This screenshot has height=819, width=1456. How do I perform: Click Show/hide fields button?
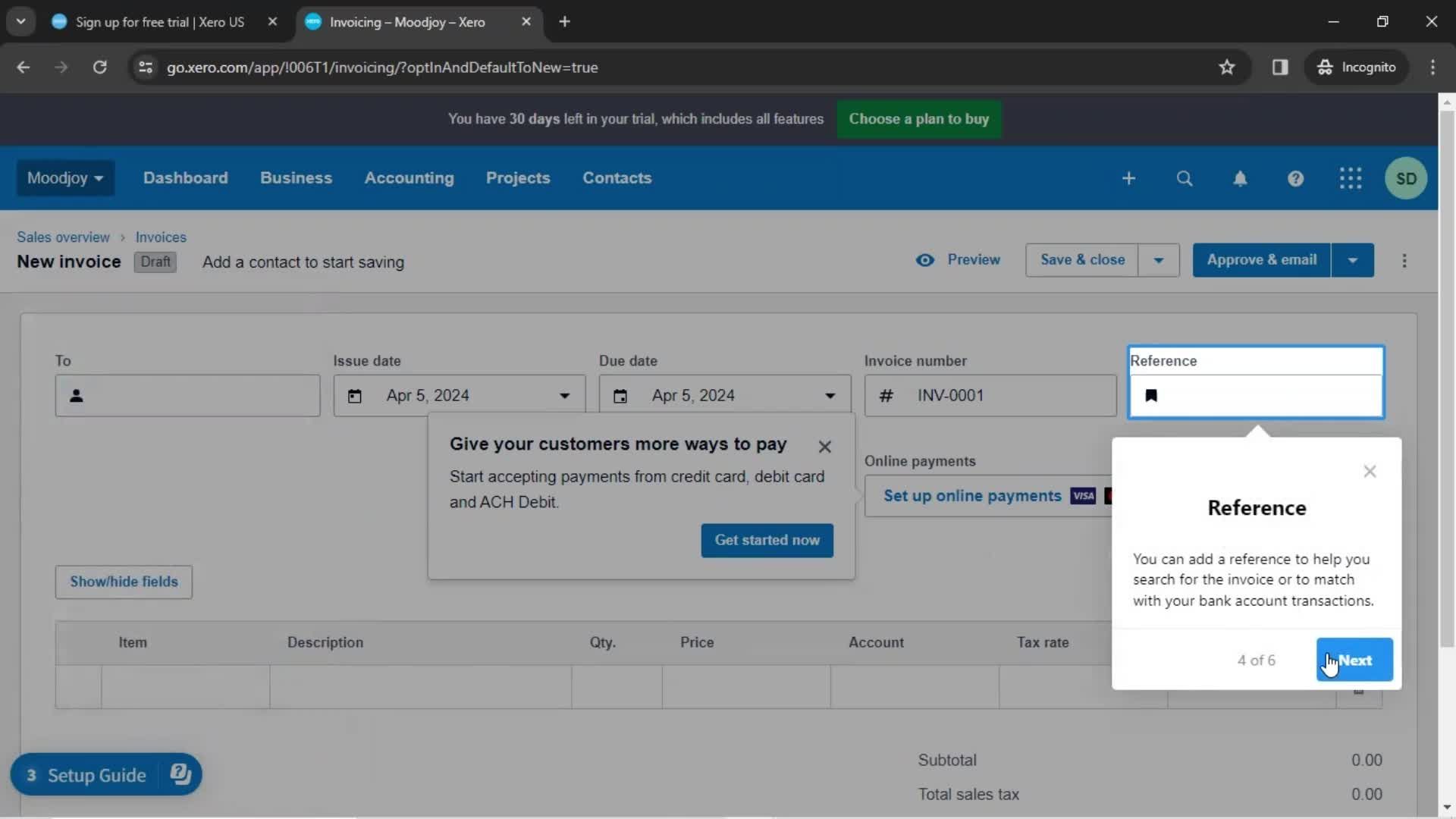[124, 582]
